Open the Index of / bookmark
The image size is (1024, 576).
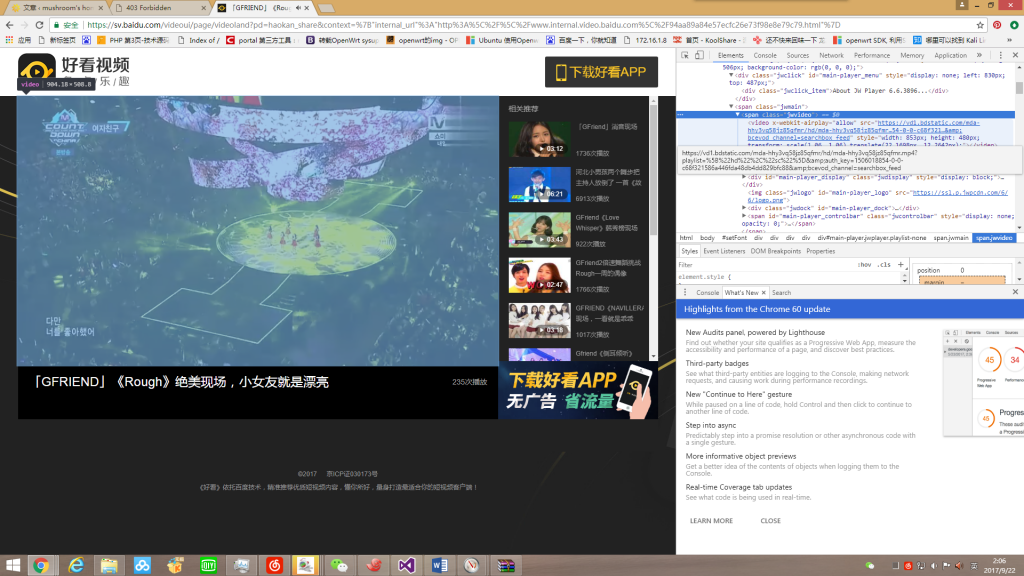pos(199,40)
